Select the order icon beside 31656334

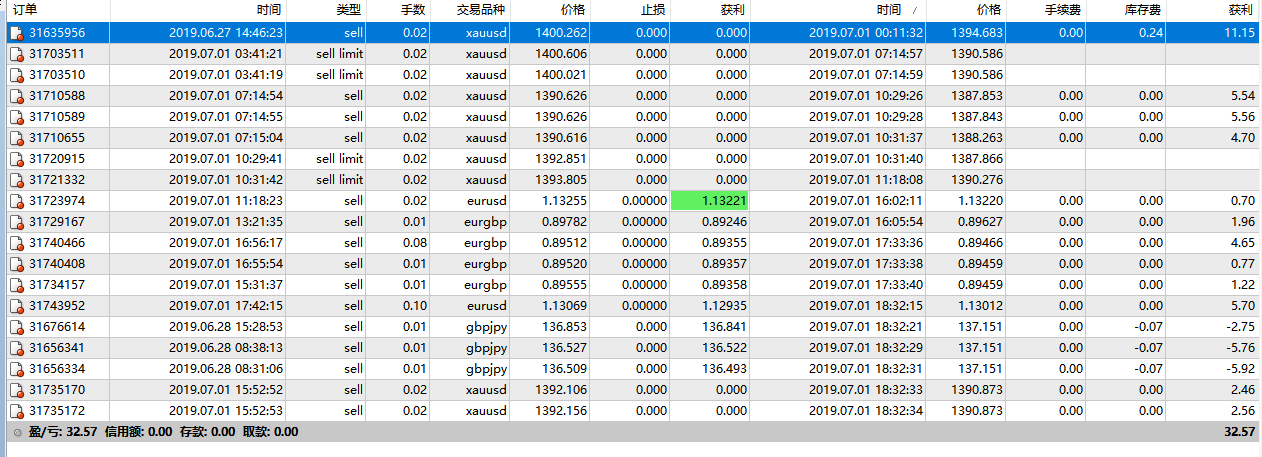[x=16, y=369]
